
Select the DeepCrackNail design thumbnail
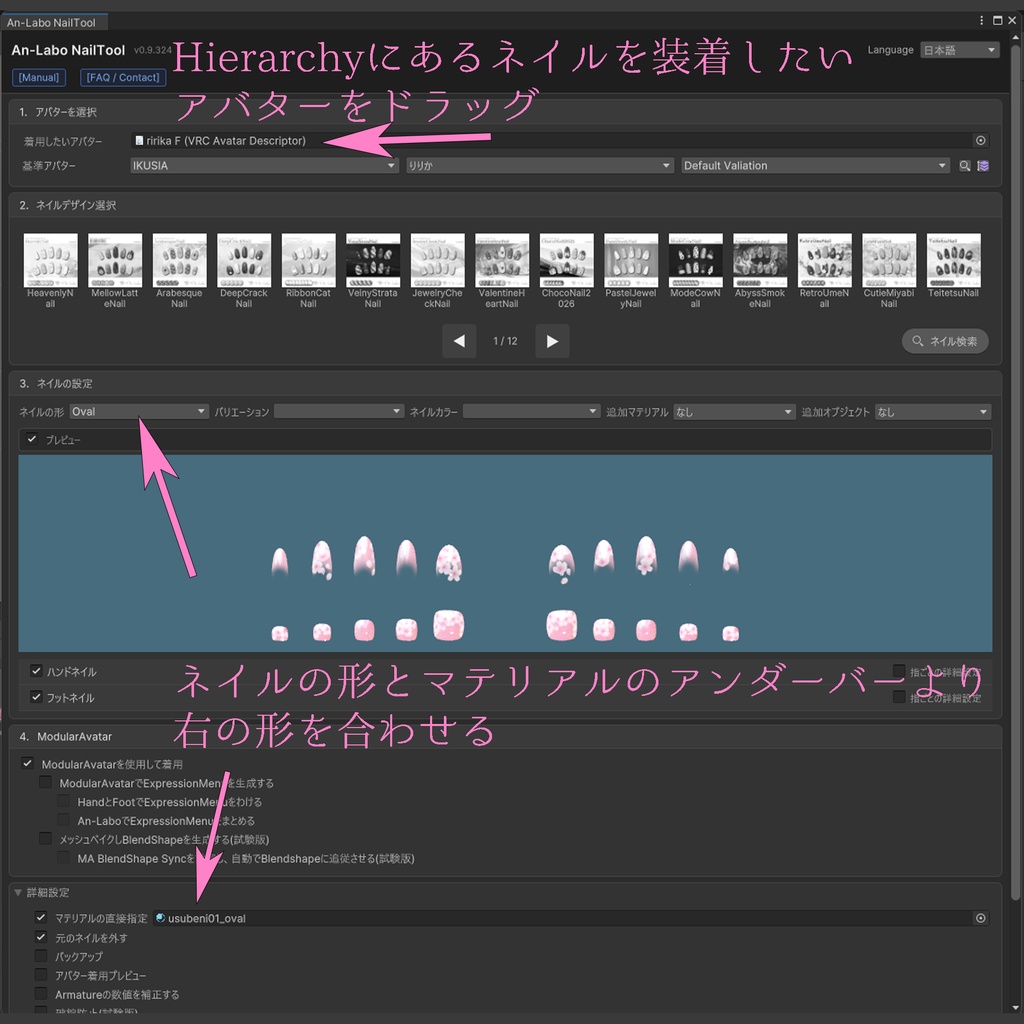(x=244, y=261)
